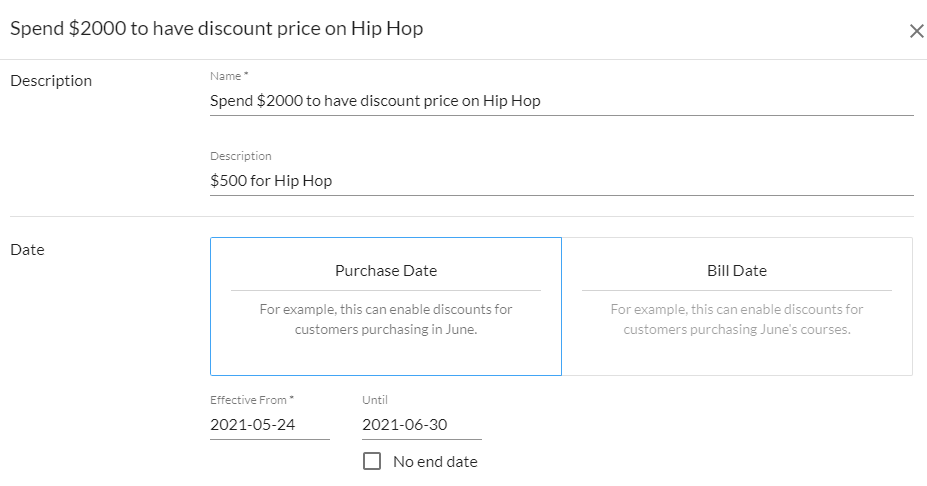The width and height of the screenshot is (927, 486).
Task: Click the small 'Name *' field label
Action: click(x=229, y=76)
